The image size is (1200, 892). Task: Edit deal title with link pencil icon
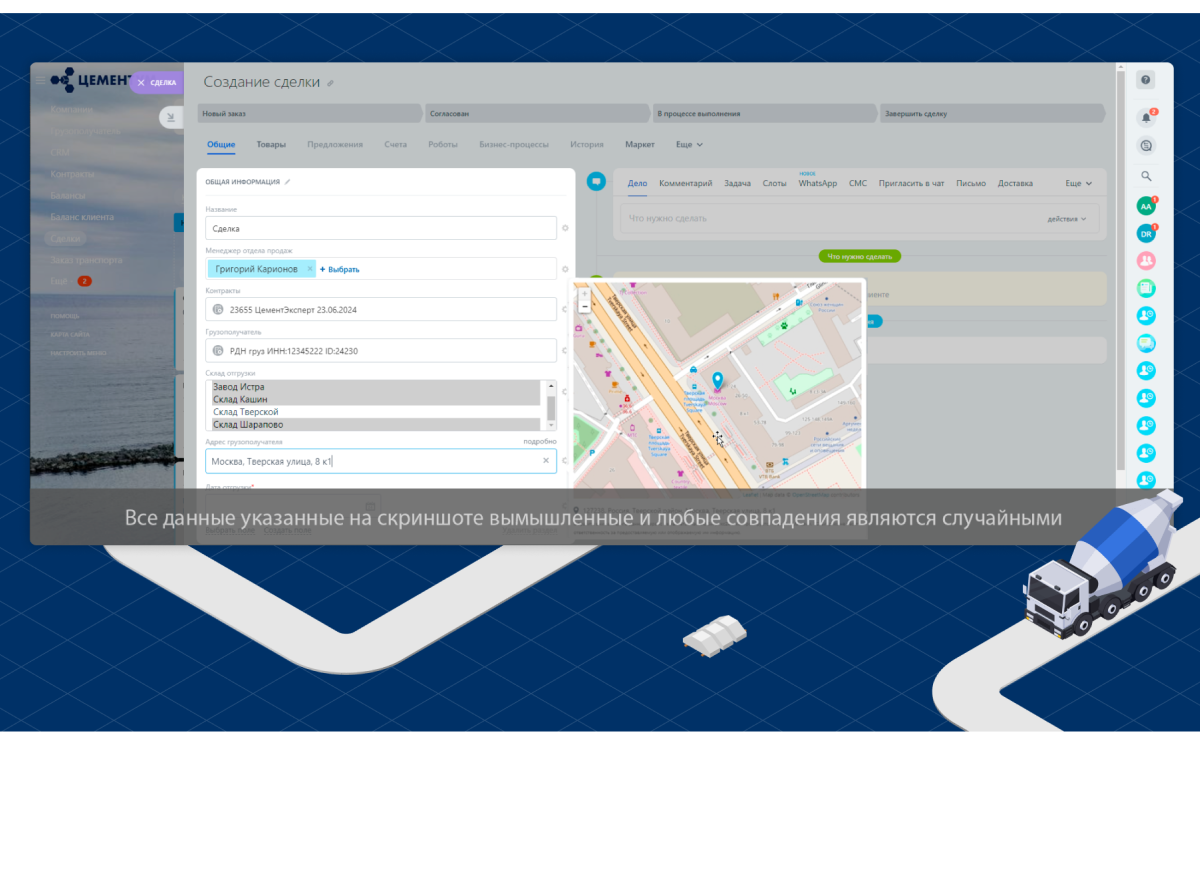coord(331,83)
